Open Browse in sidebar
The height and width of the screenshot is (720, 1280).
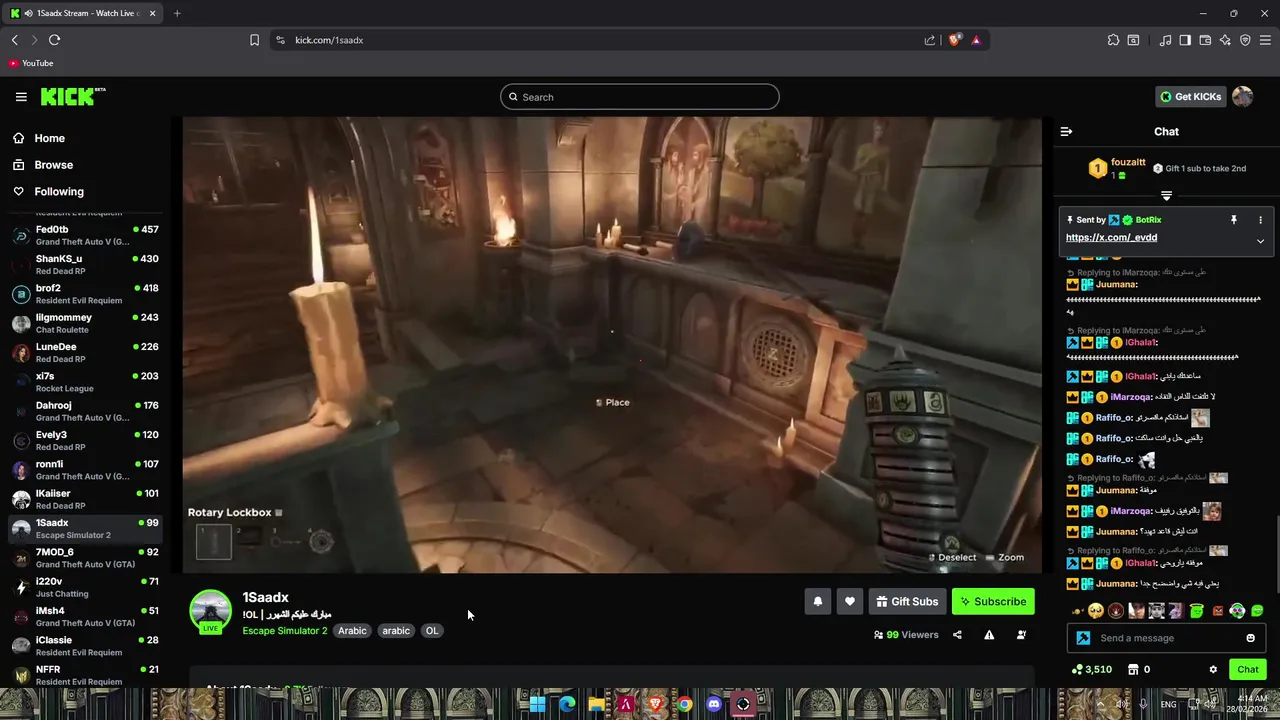click(x=53, y=165)
